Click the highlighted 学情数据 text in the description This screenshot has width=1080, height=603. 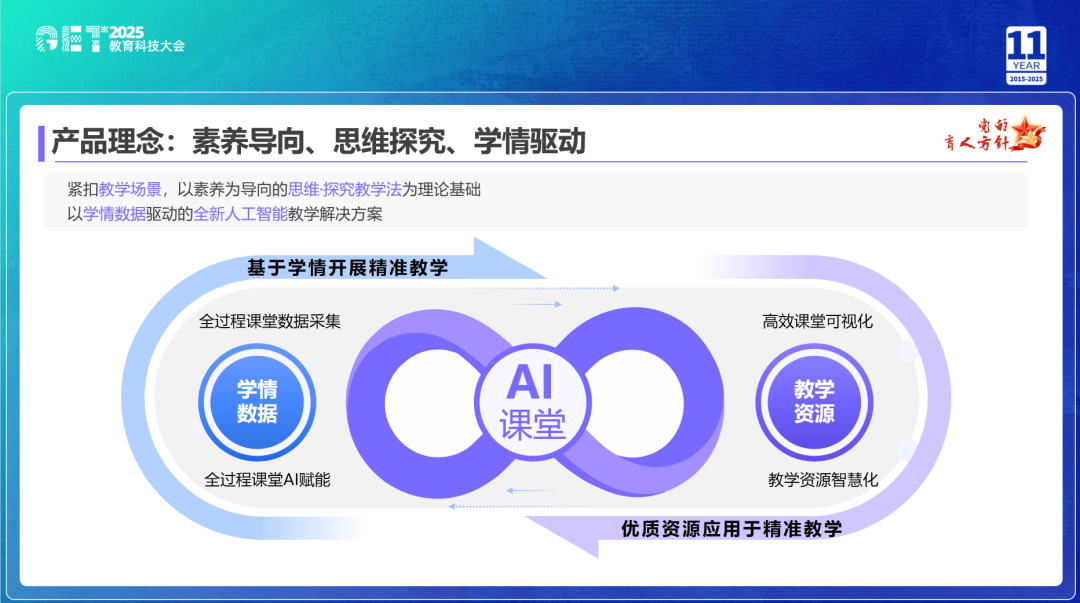pyautogui.click(x=114, y=214)
